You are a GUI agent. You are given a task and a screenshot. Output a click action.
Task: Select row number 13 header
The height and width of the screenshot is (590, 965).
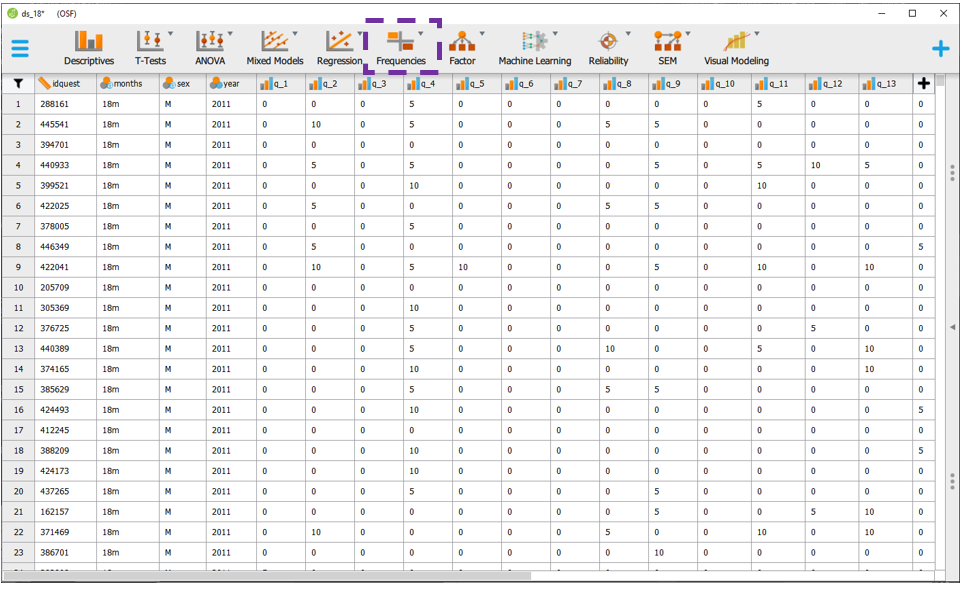18,348
